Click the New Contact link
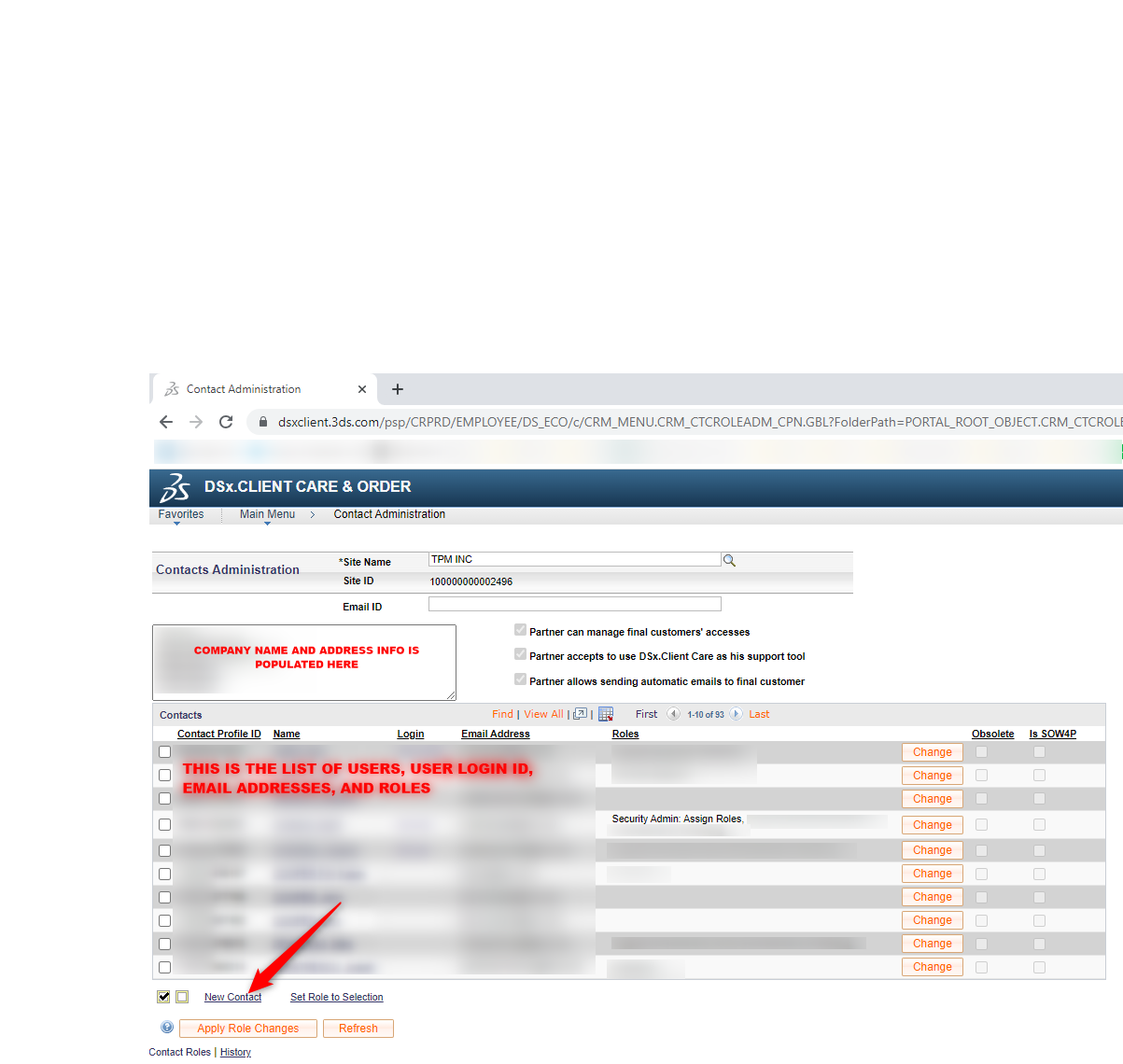The width and height of the screenshot is (1123, 1064). 232,997
